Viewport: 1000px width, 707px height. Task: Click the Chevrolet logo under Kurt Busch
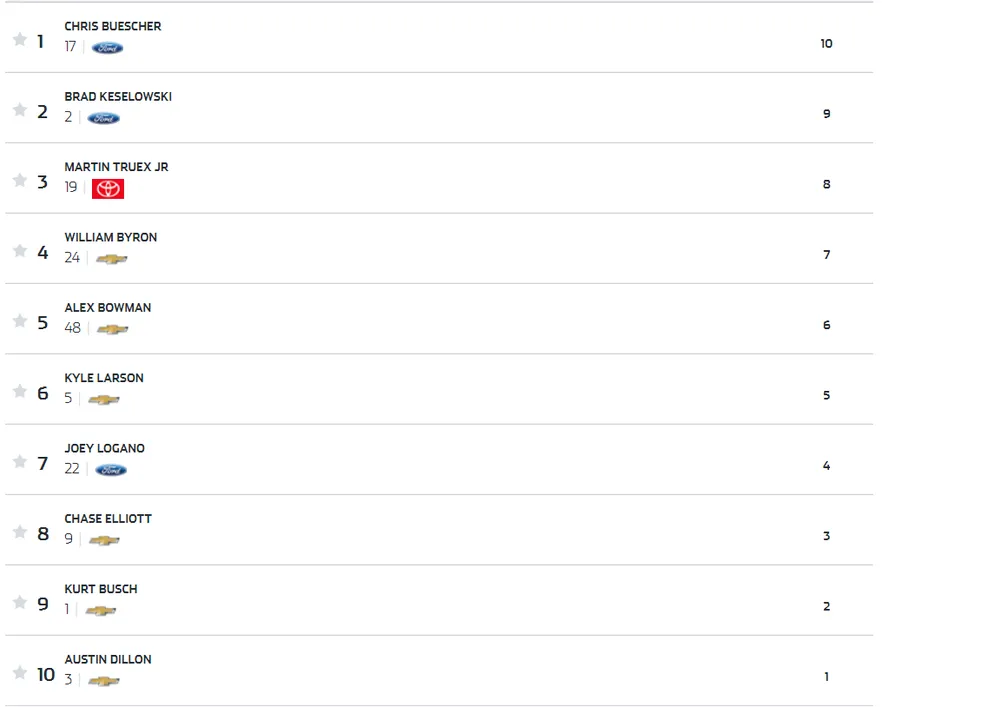tap(100, 610)
